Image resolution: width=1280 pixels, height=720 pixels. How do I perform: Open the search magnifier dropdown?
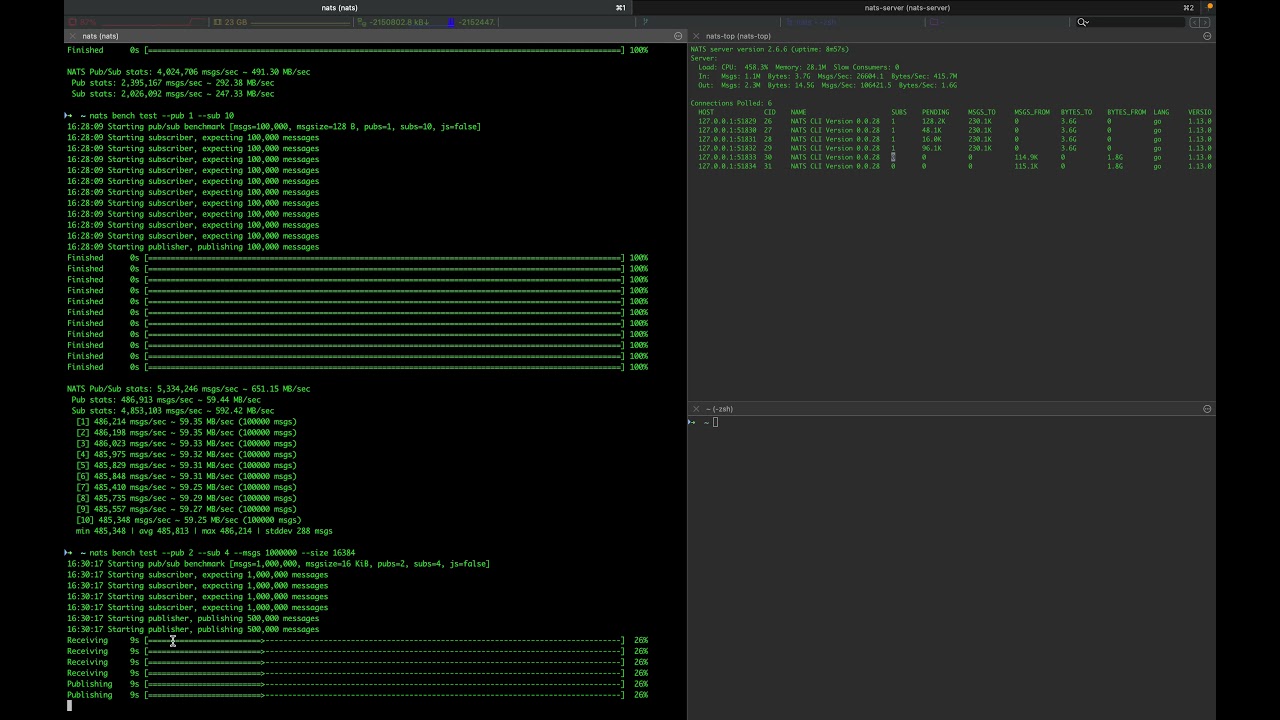click(1082, 22)
